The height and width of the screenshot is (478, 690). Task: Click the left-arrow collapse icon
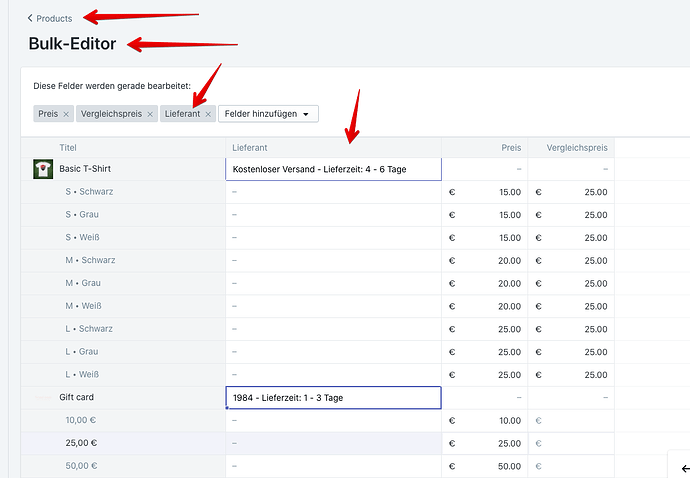point(679,467)
